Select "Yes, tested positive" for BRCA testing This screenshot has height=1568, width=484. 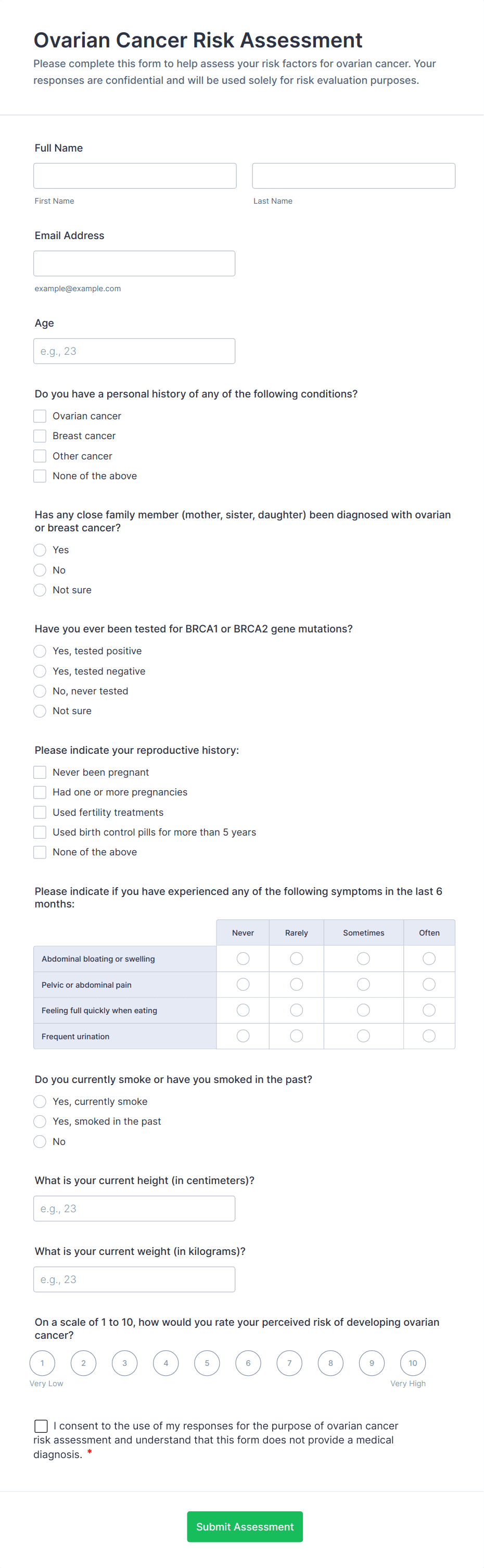(x=40, y=651)
